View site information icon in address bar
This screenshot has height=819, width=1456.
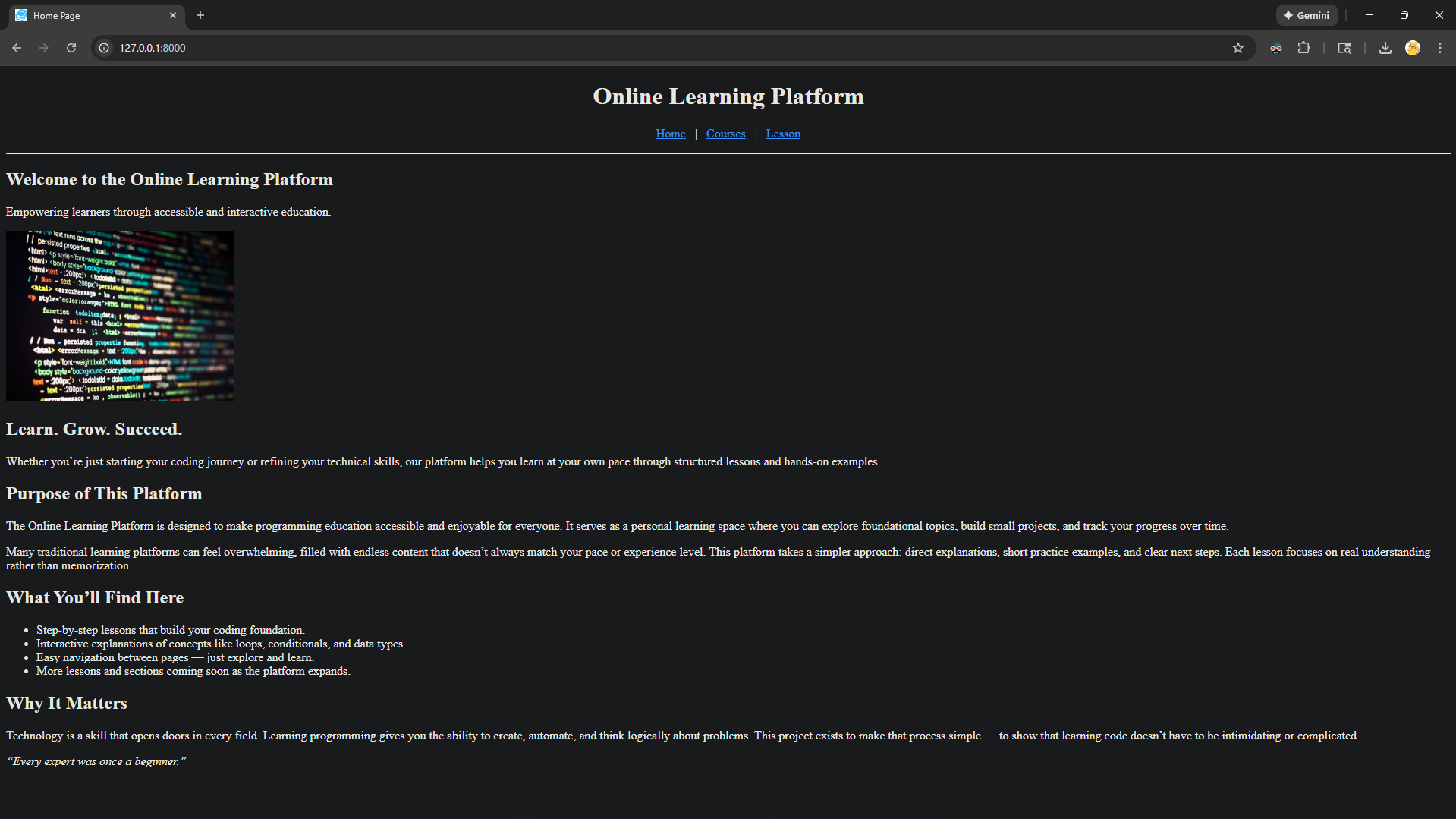105,48
